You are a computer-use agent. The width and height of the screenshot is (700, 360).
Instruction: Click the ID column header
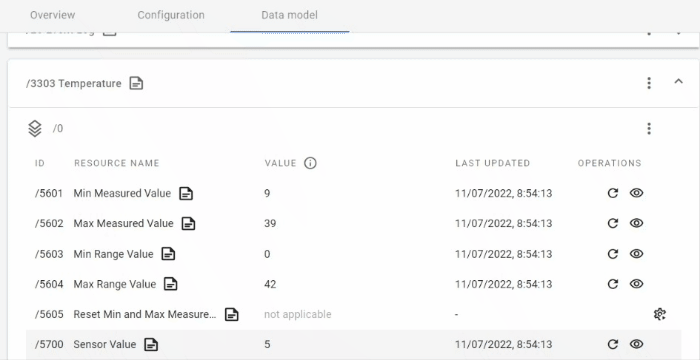40,163
